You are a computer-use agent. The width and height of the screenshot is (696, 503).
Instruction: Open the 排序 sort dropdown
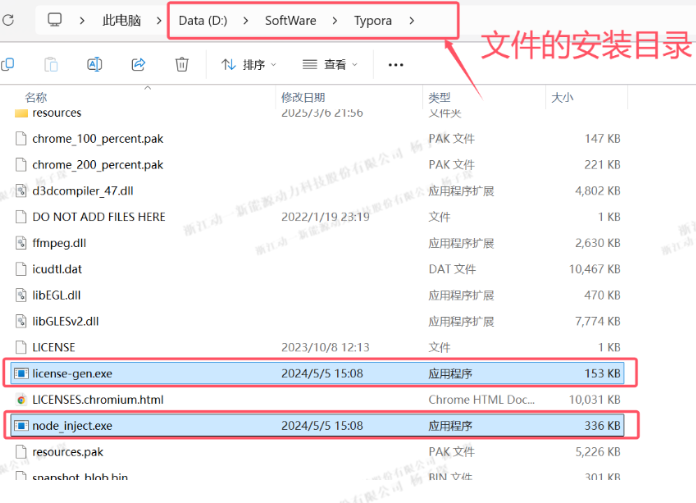click(248, 65)
